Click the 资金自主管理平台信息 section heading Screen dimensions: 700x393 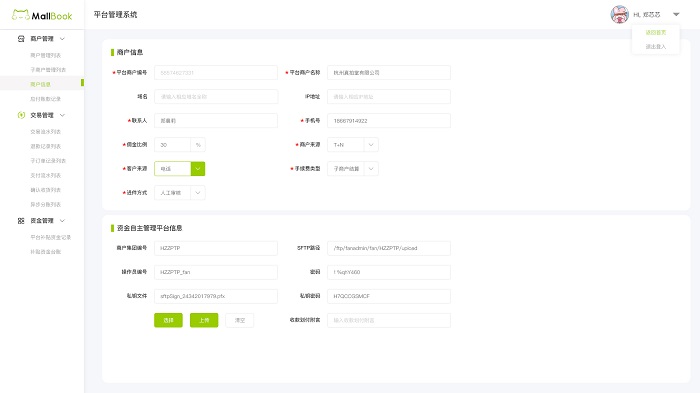point(150,228)
